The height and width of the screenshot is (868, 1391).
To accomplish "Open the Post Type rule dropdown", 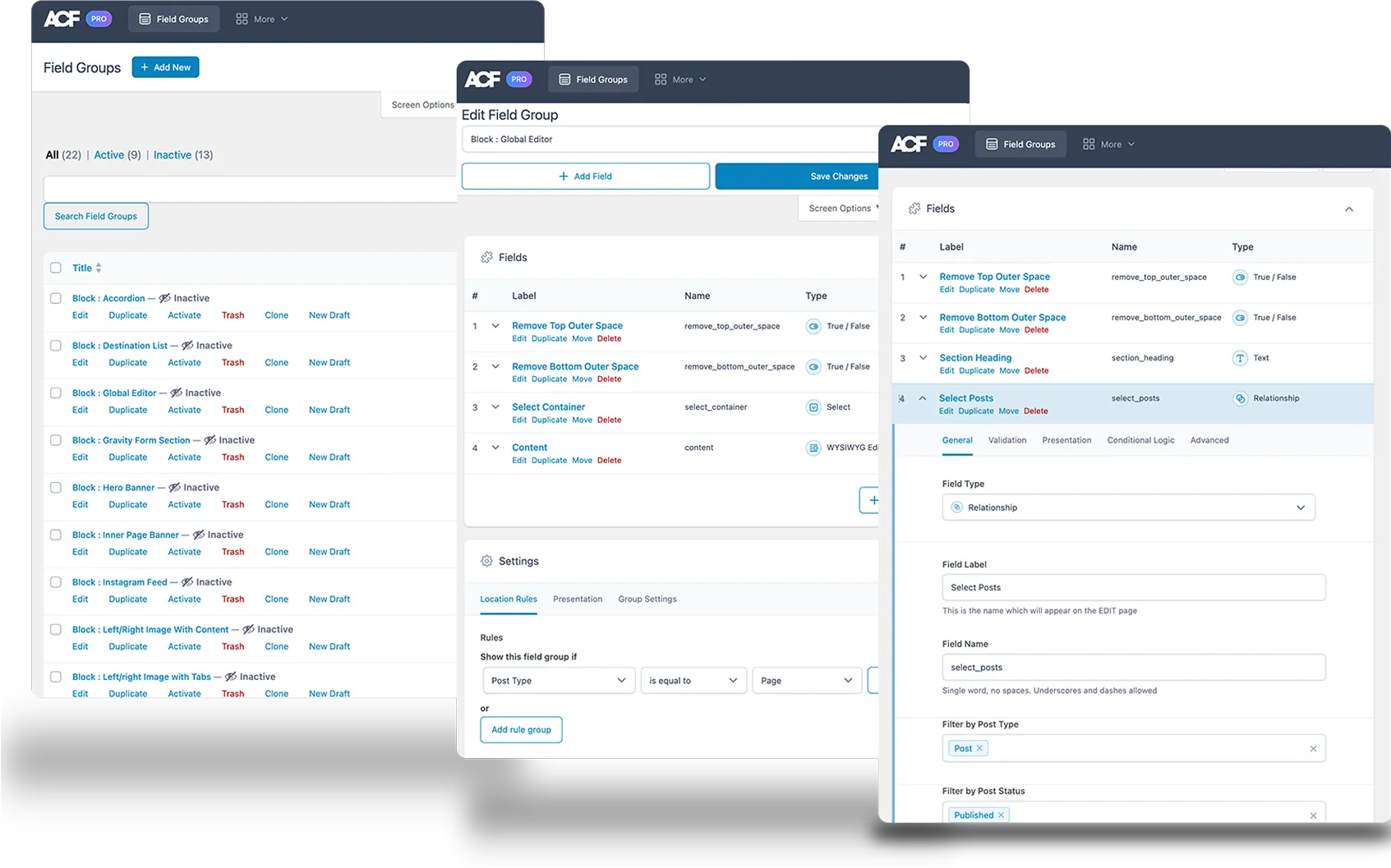I will click(x=559, y=681).
